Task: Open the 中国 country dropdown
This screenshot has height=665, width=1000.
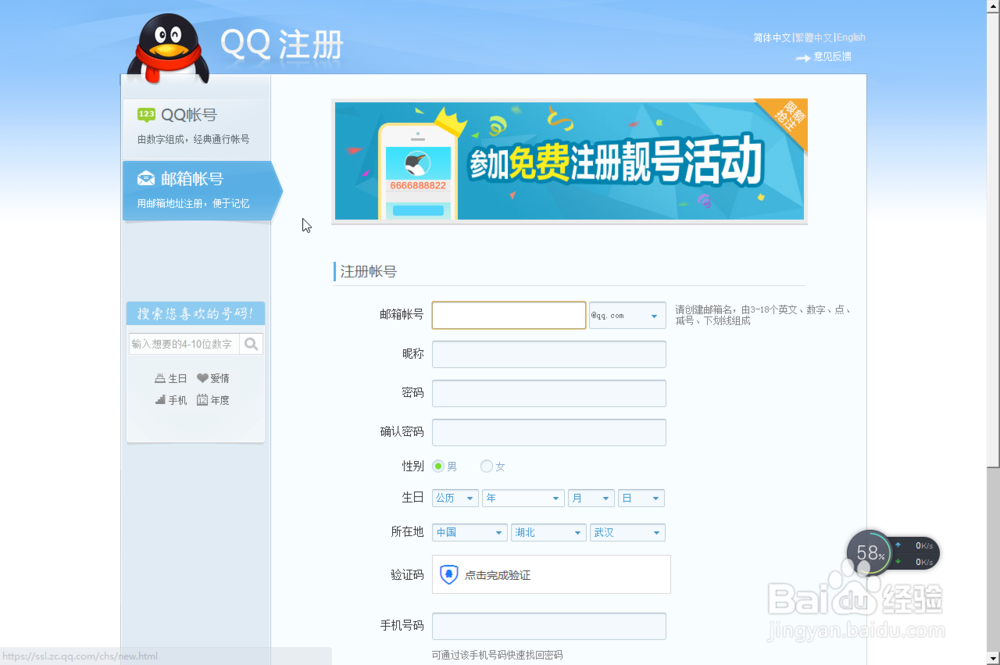Action: (x=470, y=533)
